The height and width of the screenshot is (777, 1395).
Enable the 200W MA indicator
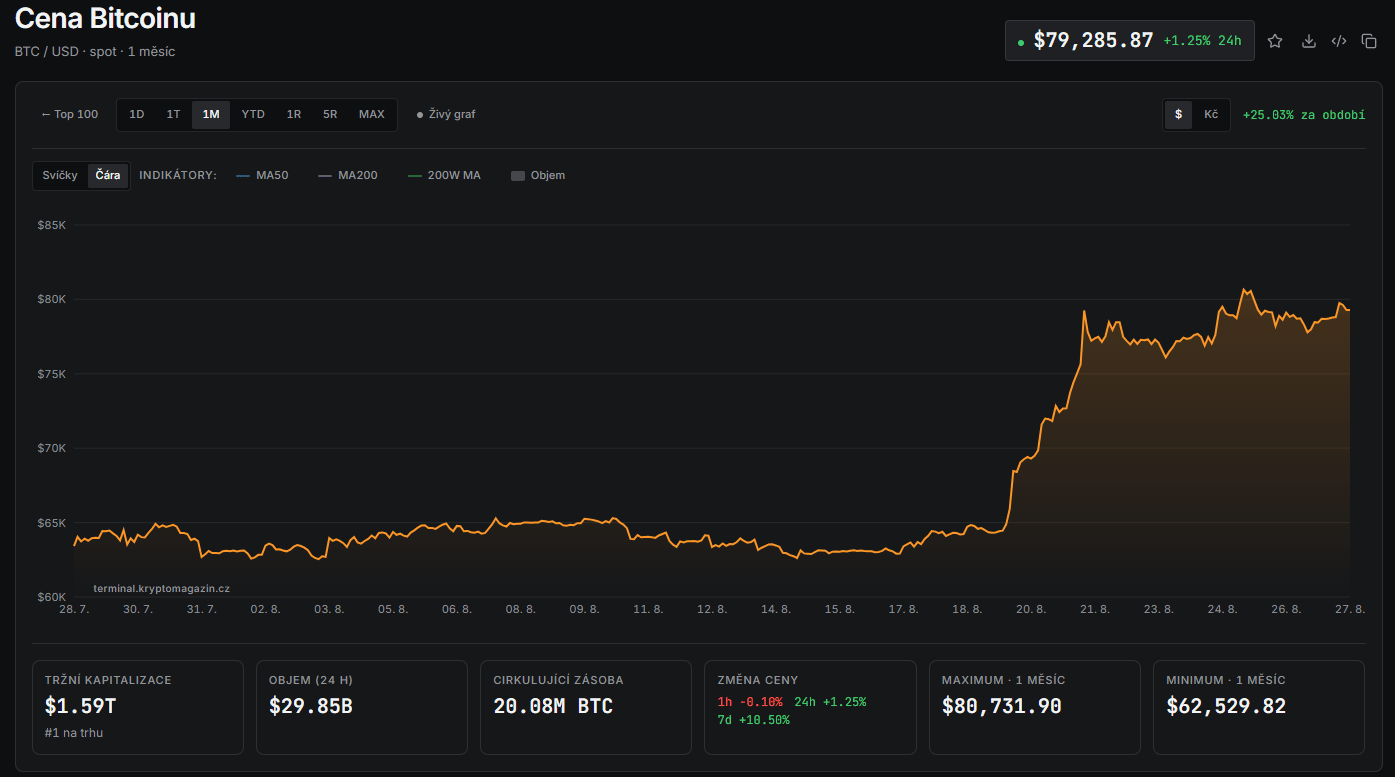pos(445,175)
